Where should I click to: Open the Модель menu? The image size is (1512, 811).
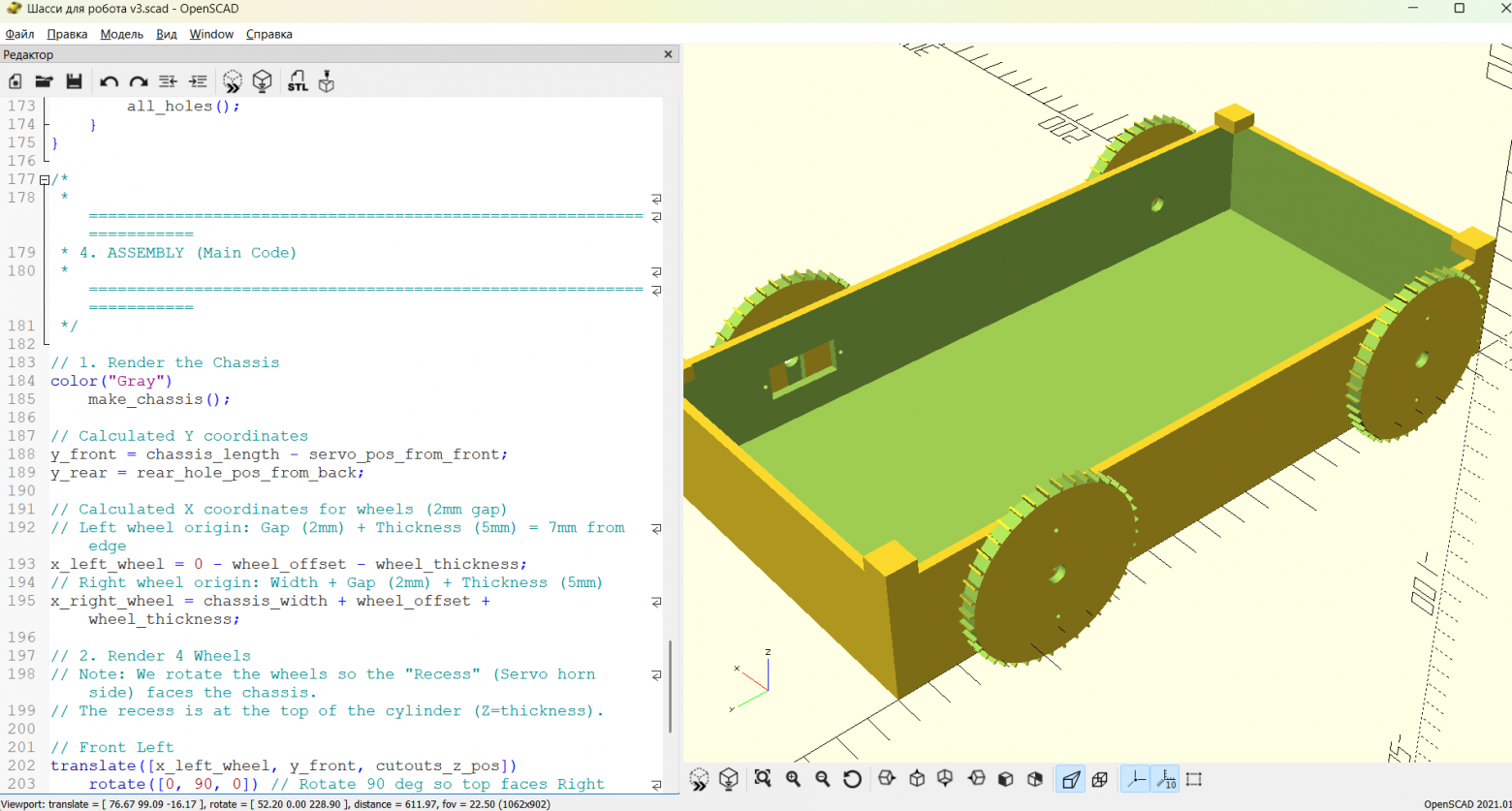tap(121, 34)
